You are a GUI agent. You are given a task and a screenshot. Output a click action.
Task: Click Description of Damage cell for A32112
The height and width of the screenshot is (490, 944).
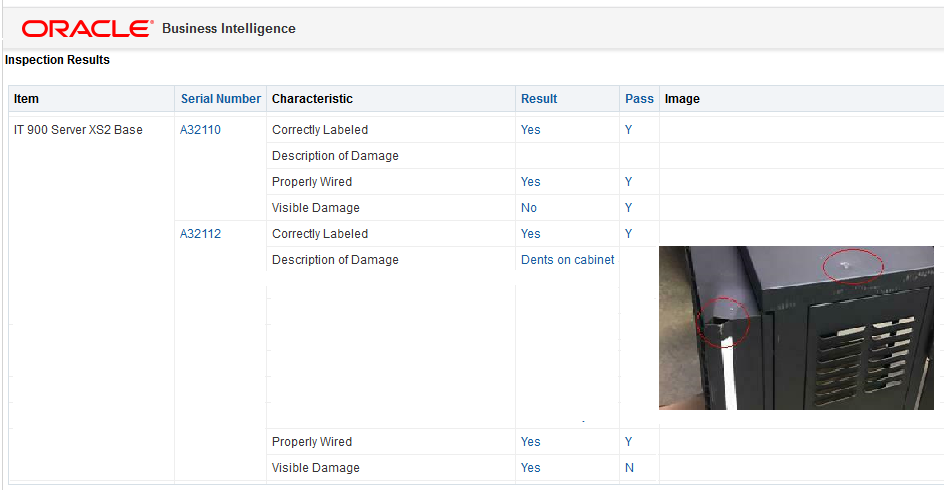335,260
